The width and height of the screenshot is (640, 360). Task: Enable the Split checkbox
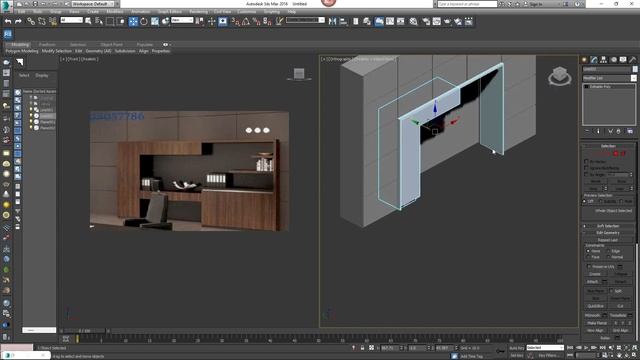611,291
